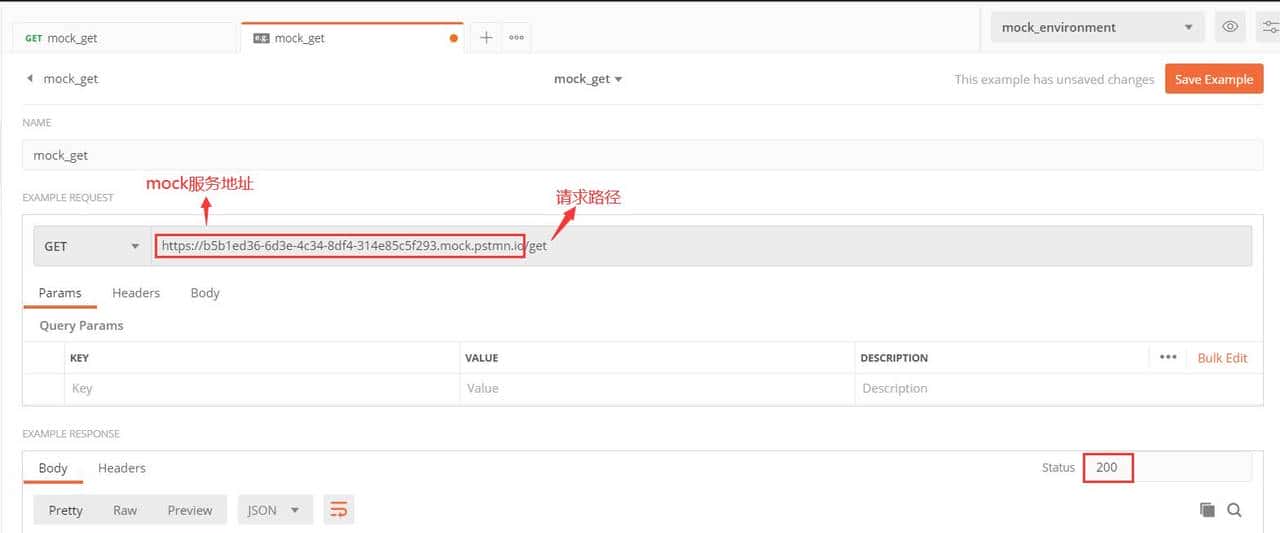
Task: Click the Bulk Edit link
Action: 1222,357
